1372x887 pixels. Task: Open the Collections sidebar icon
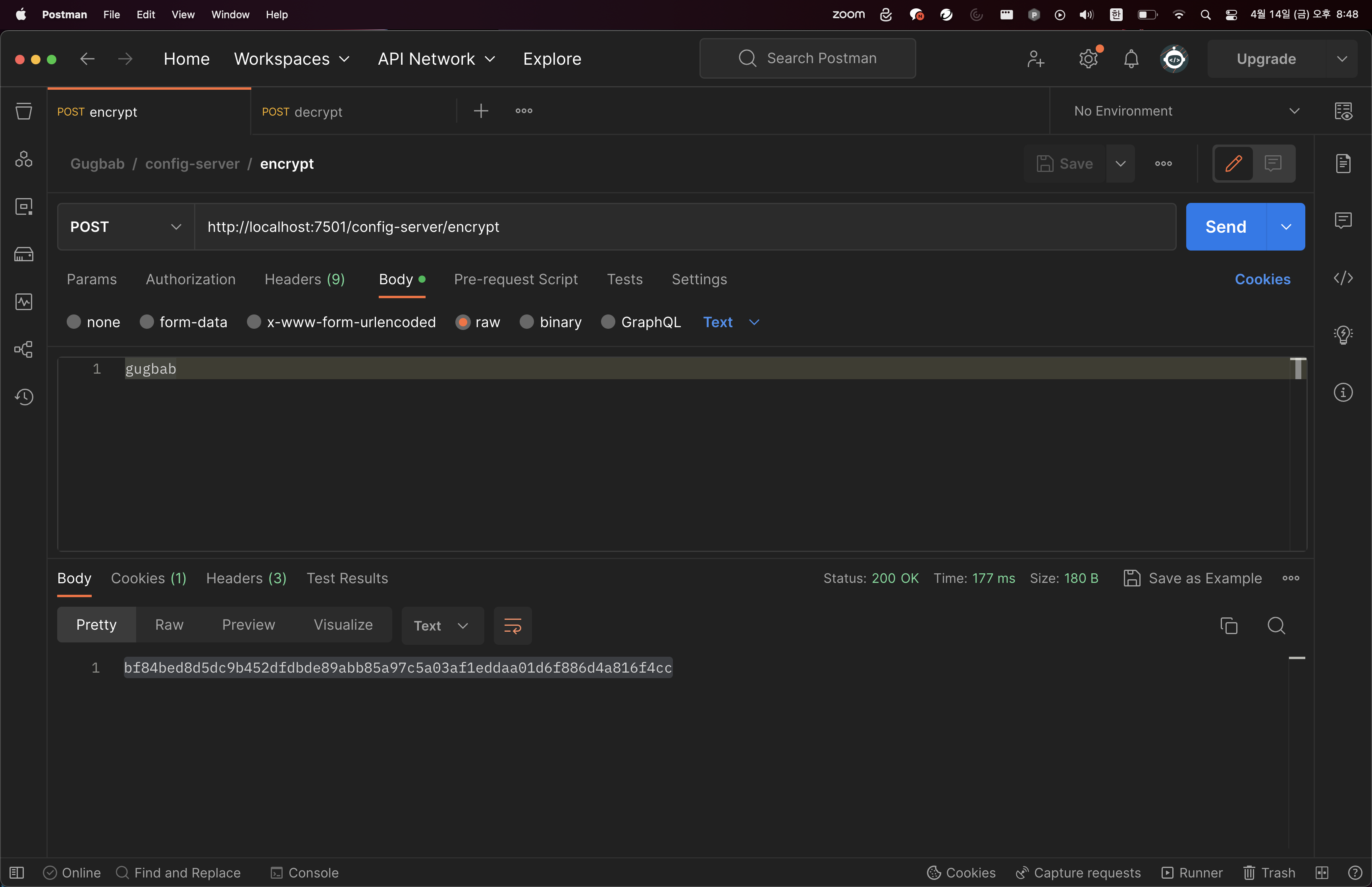(x=23, y=111)
